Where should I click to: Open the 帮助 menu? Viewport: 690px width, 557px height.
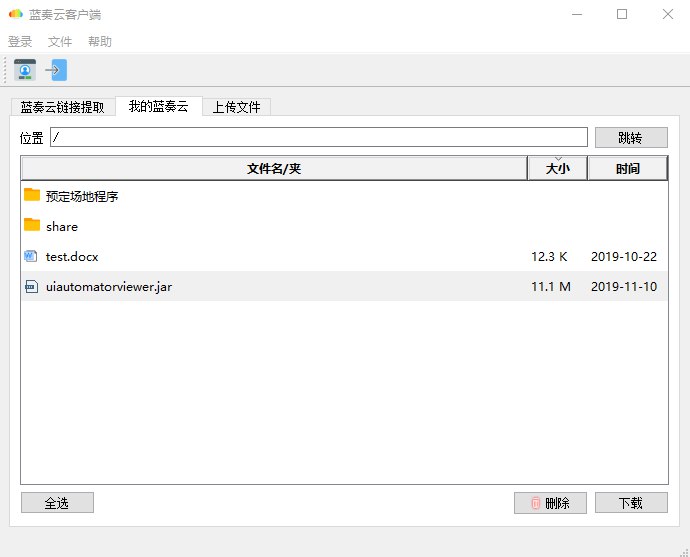(100, 42)
